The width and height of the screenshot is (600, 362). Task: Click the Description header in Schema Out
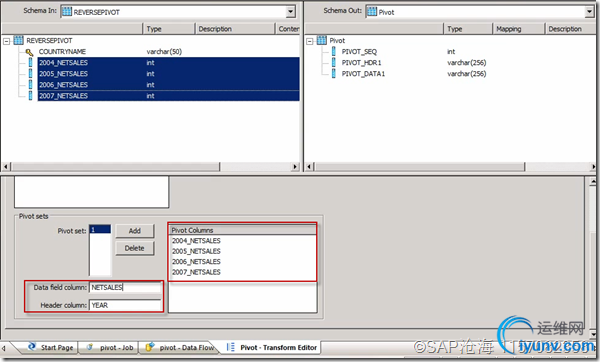tap(570, 29)
